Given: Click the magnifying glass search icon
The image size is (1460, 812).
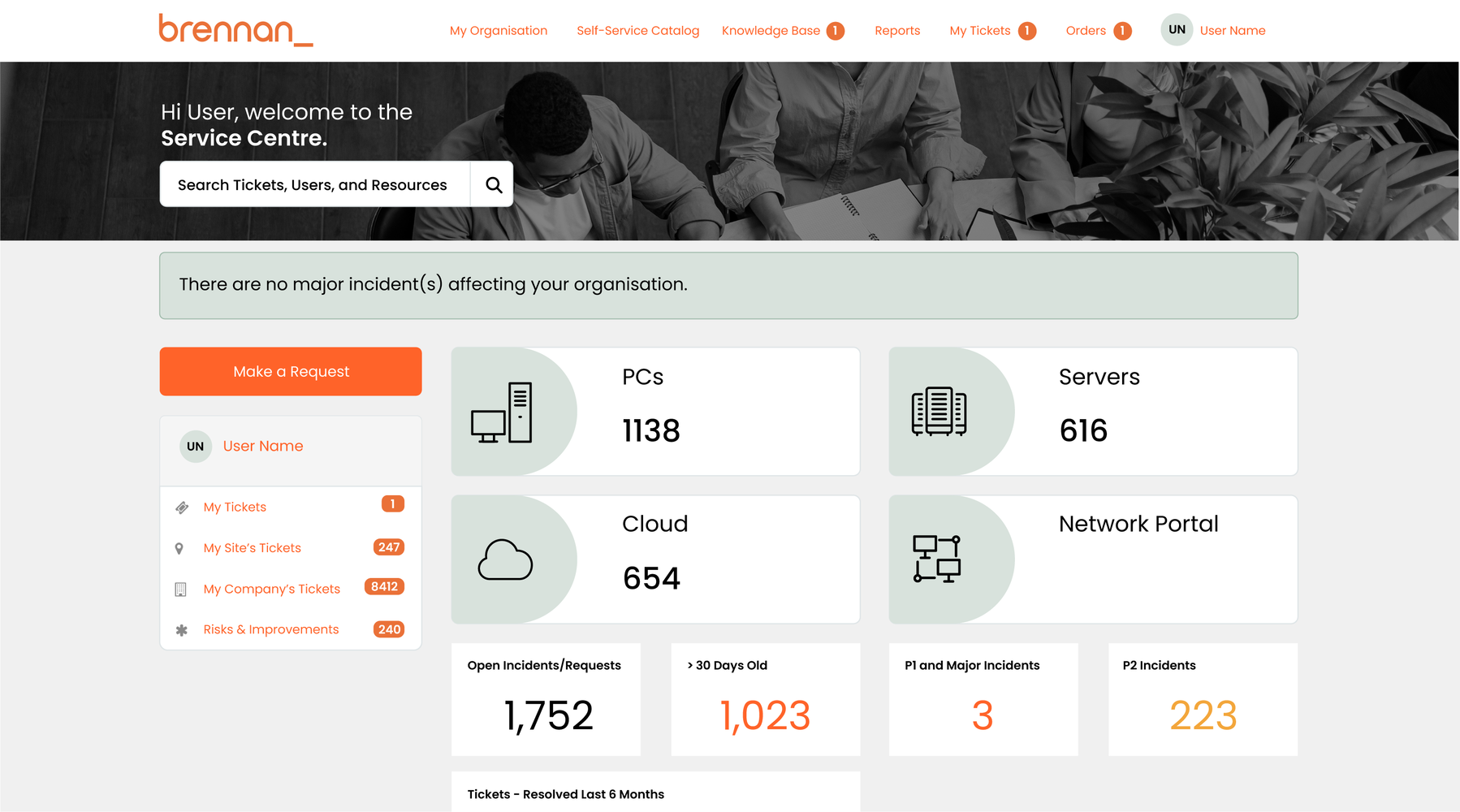Looking at the screenshot, I should [x=493, y=185].
